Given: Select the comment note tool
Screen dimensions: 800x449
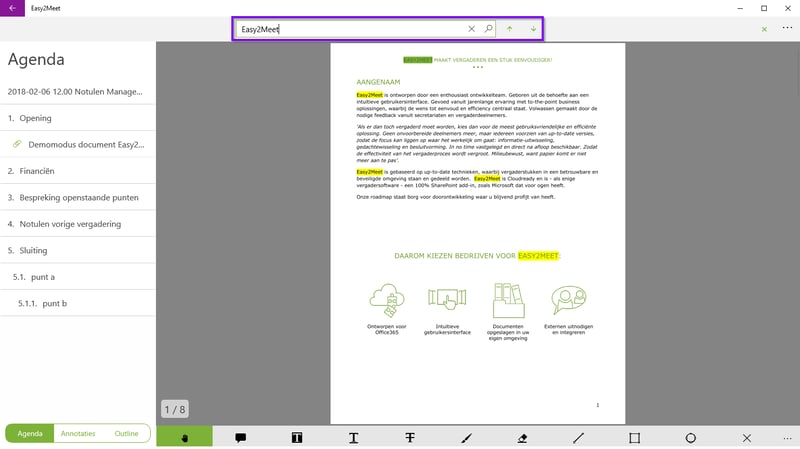Looking at the screenshot, I should pos(241,437).
